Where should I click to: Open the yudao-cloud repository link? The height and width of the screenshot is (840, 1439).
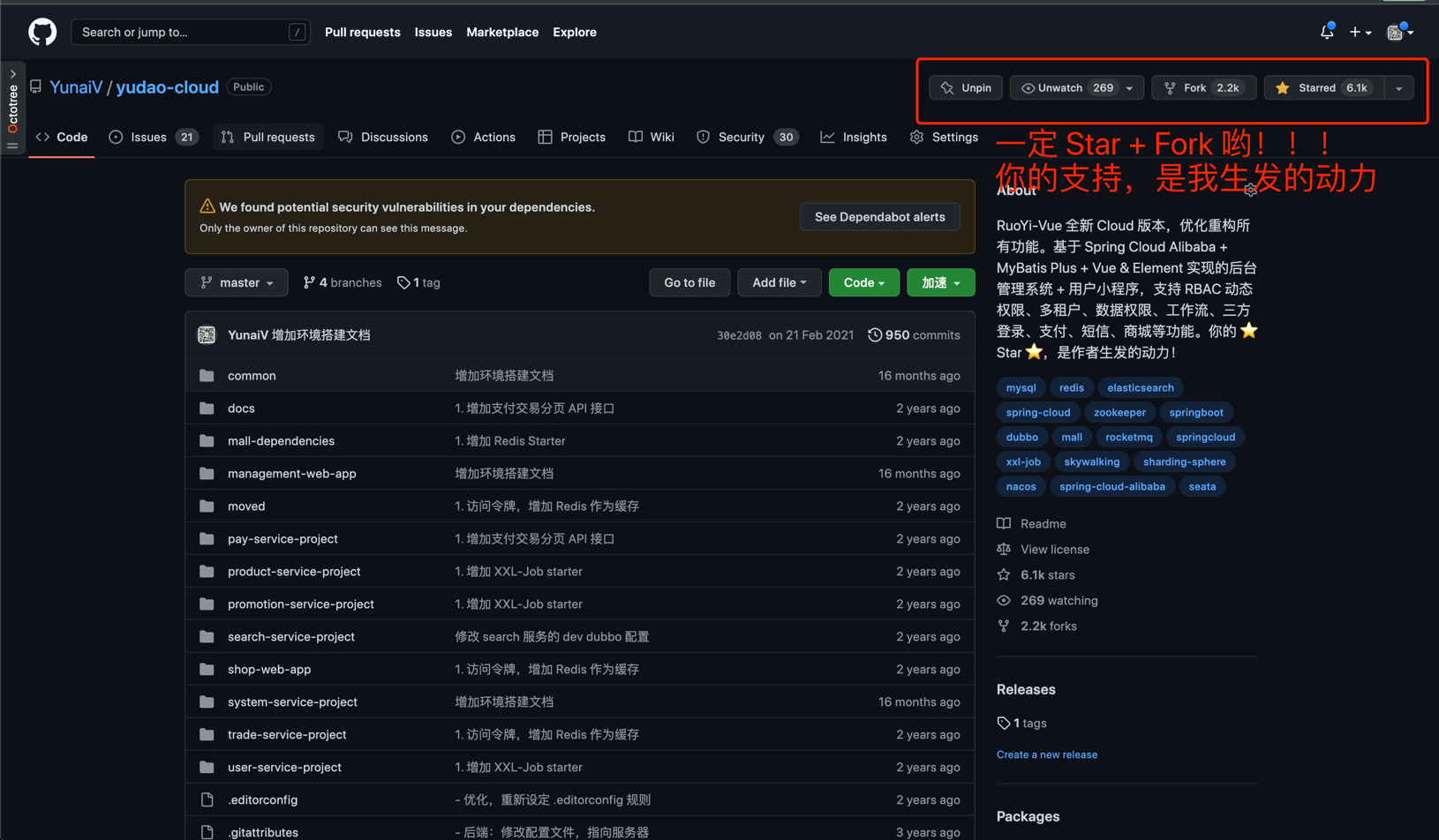pos(167,86)
